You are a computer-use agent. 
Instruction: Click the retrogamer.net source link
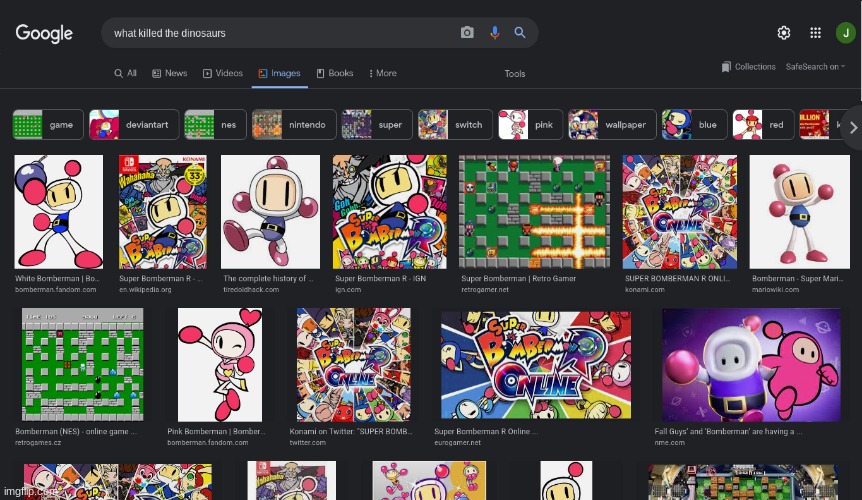tap(485, 290)
